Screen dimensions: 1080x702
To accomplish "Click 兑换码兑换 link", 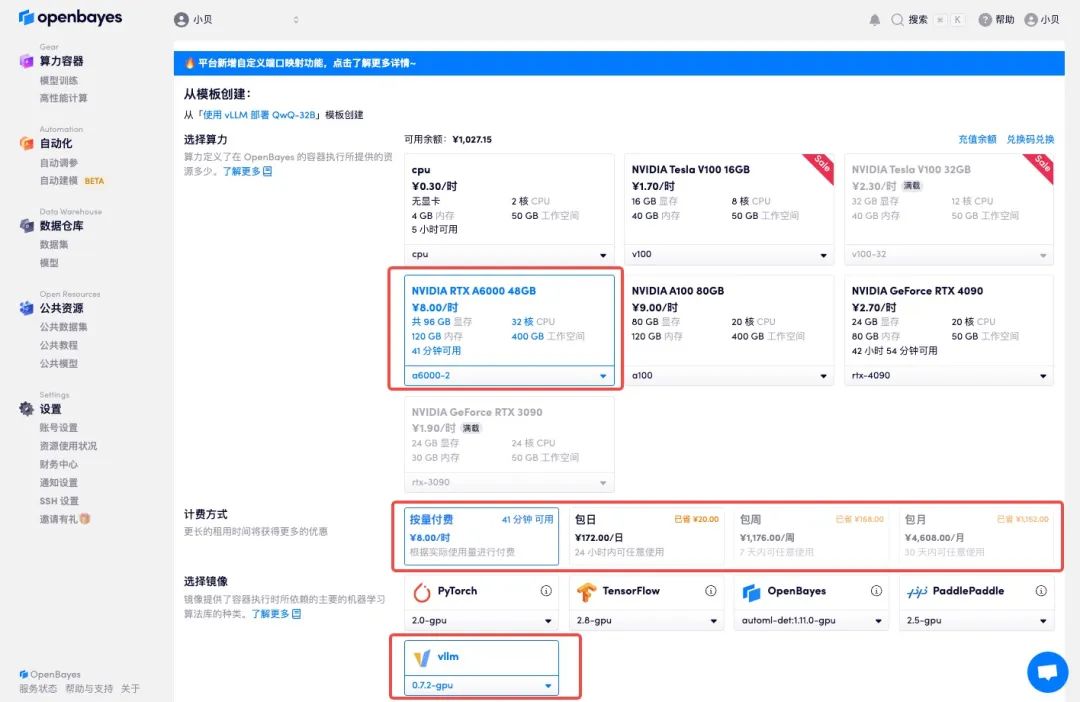I will tap(1030, 139).
